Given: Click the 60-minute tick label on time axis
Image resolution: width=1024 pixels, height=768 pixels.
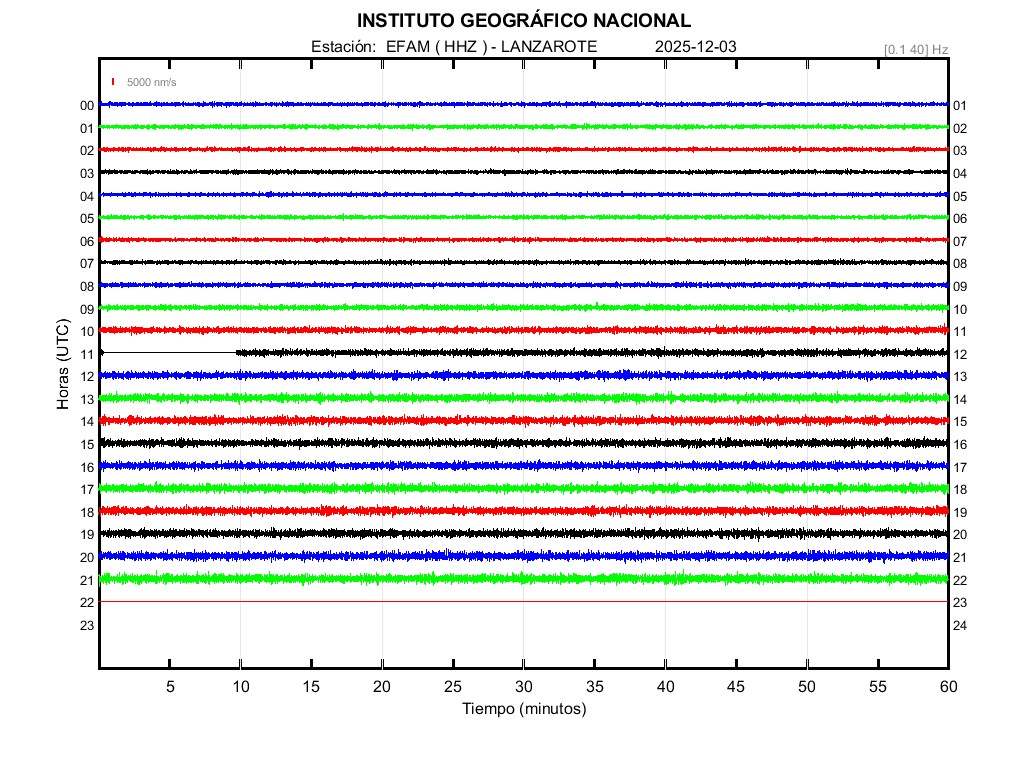Looking at the screenshot, I should (947, 687).
